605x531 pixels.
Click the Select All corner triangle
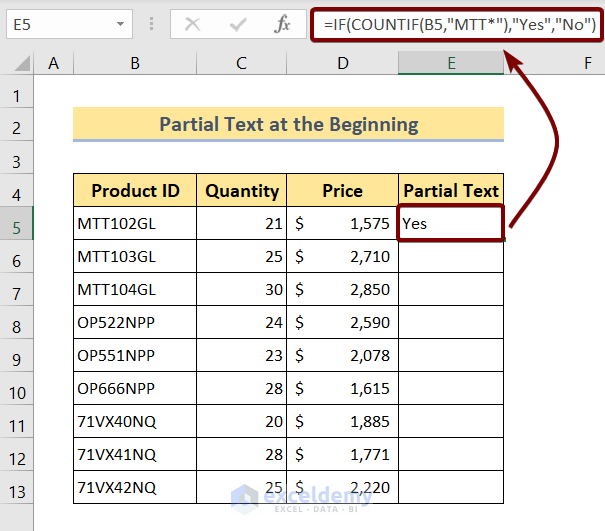pos(18,64)
